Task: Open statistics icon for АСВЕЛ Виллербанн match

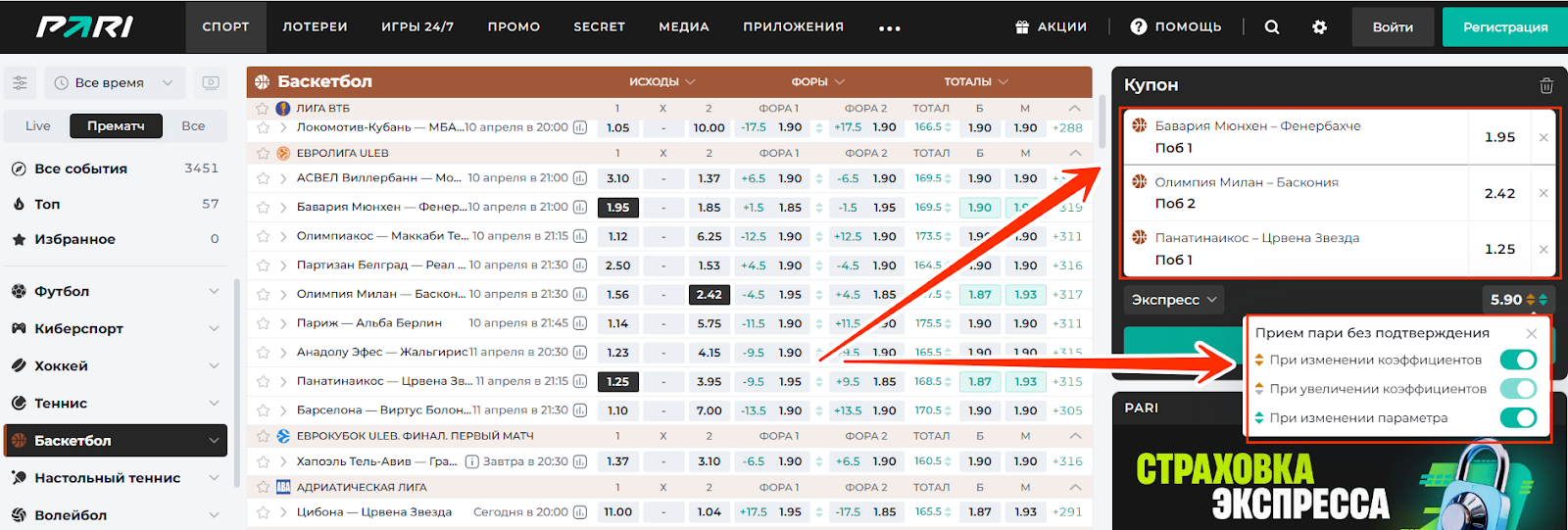Action: (x=580, y=178)
